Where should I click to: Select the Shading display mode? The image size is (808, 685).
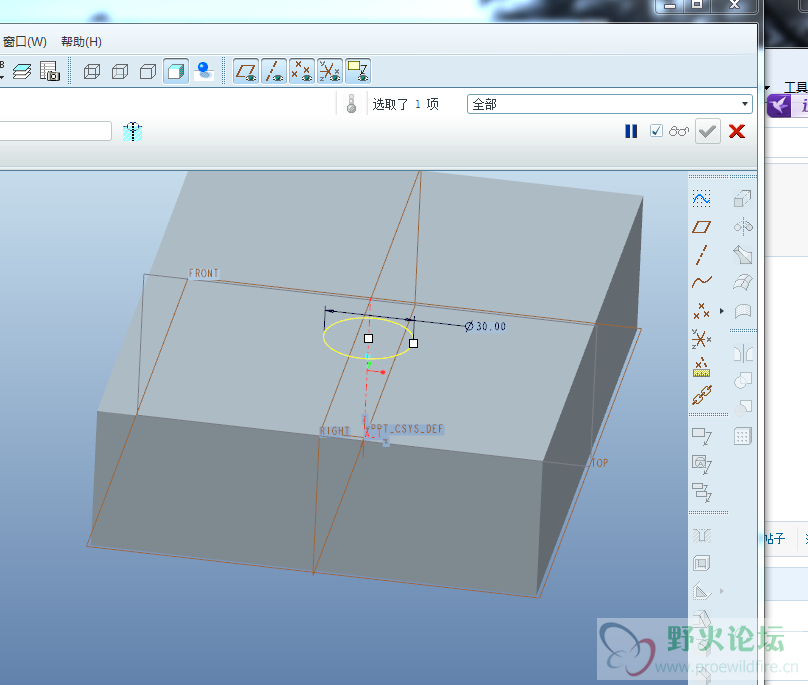(x=176, y=71)
